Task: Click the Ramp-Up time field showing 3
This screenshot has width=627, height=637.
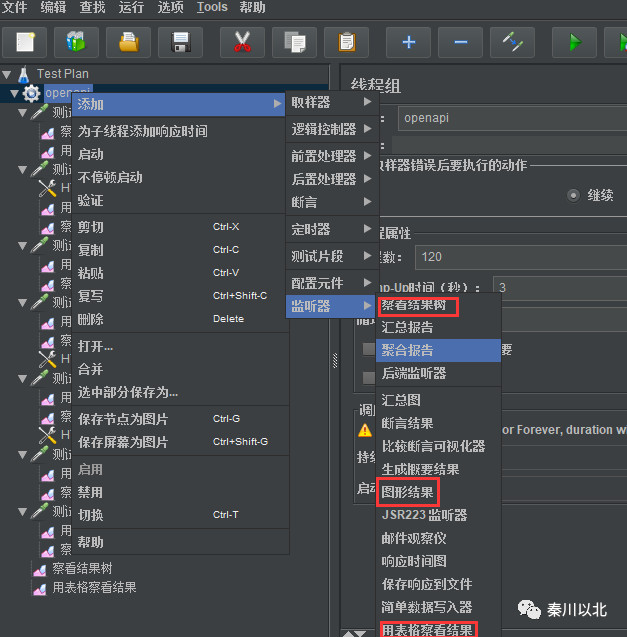Action: [x=560, y=288]
